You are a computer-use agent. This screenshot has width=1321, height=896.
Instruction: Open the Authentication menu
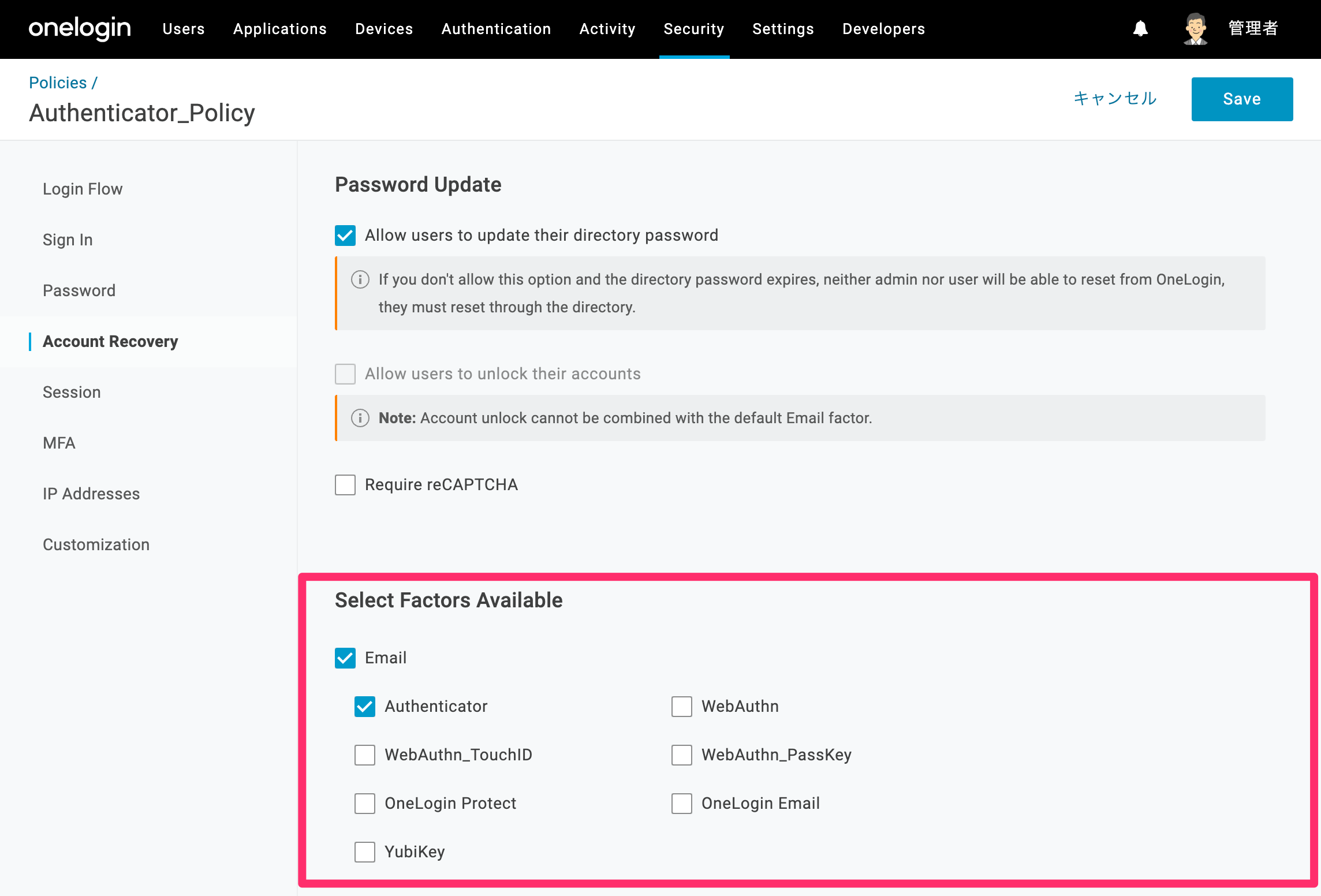[x=496, y=29]
